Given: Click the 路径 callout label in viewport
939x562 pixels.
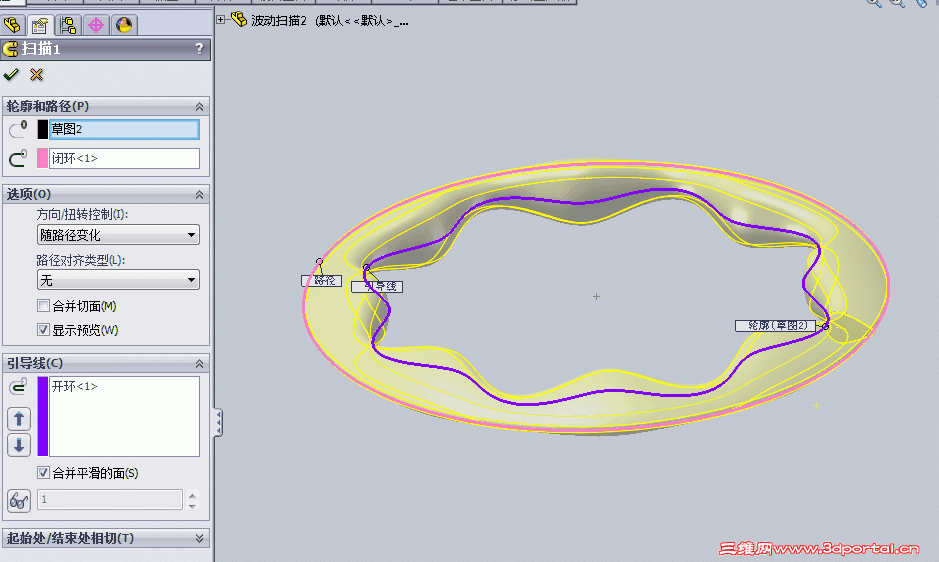Looking at the screenshot, I should click(x=322, y=280).
